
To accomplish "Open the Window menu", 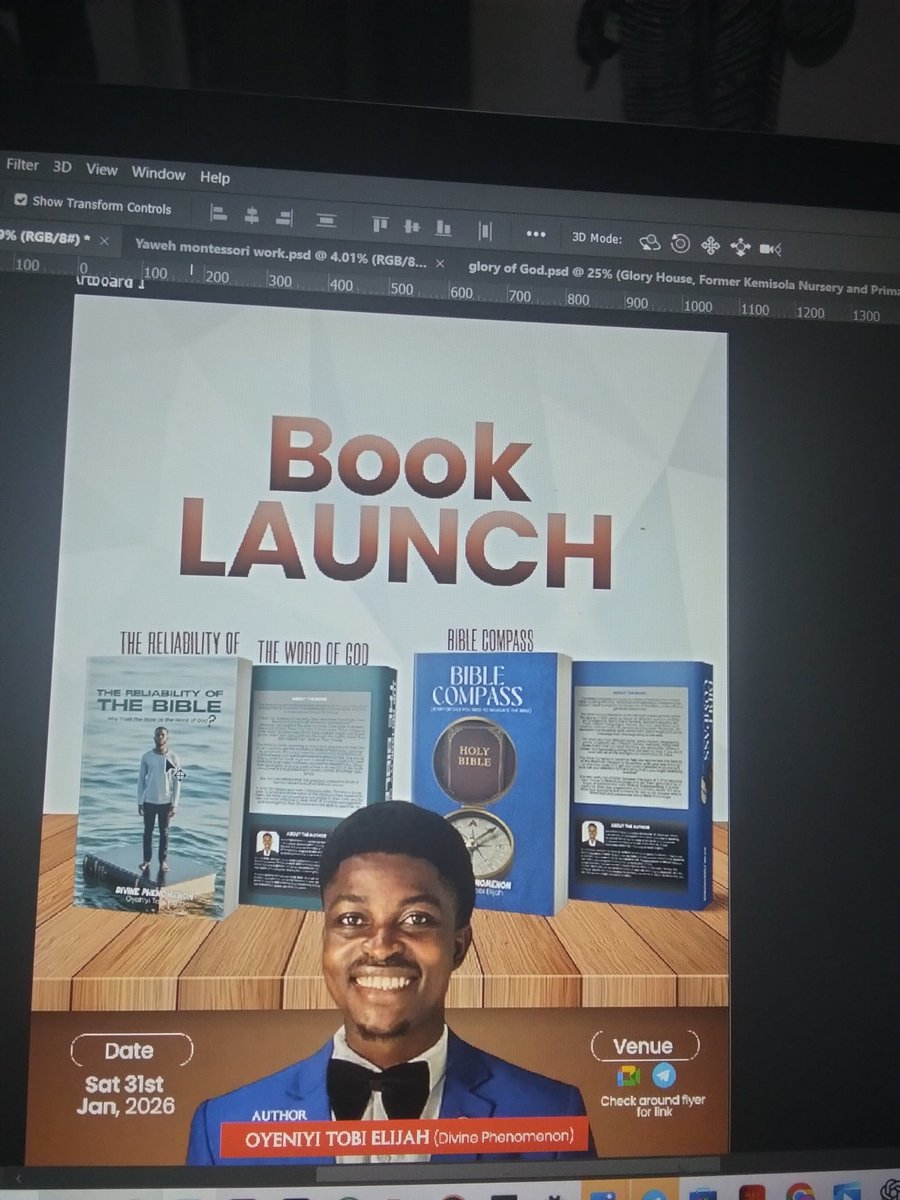I will (x=158, y=173).
